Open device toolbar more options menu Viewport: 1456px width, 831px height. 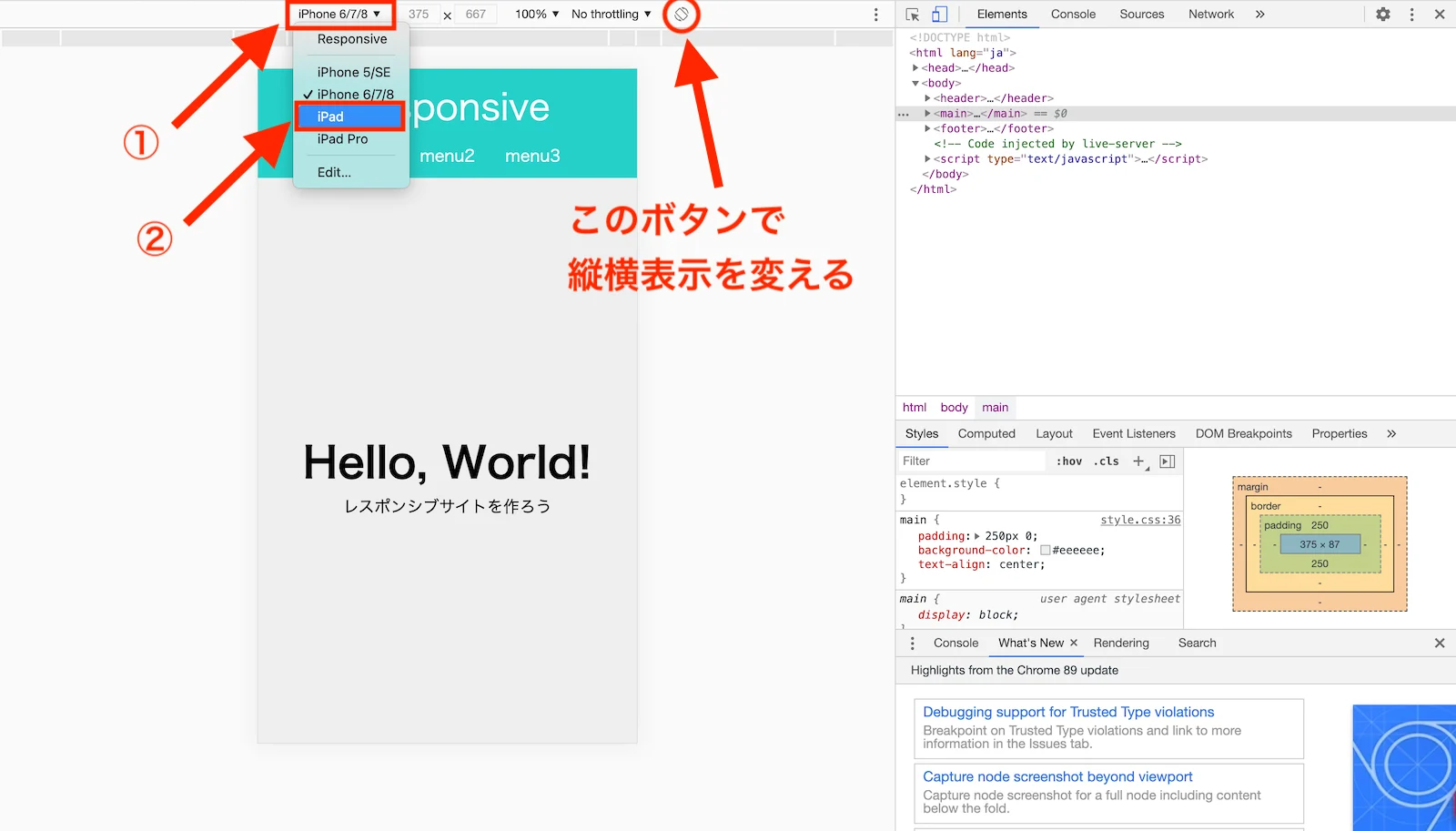point(875,15)
